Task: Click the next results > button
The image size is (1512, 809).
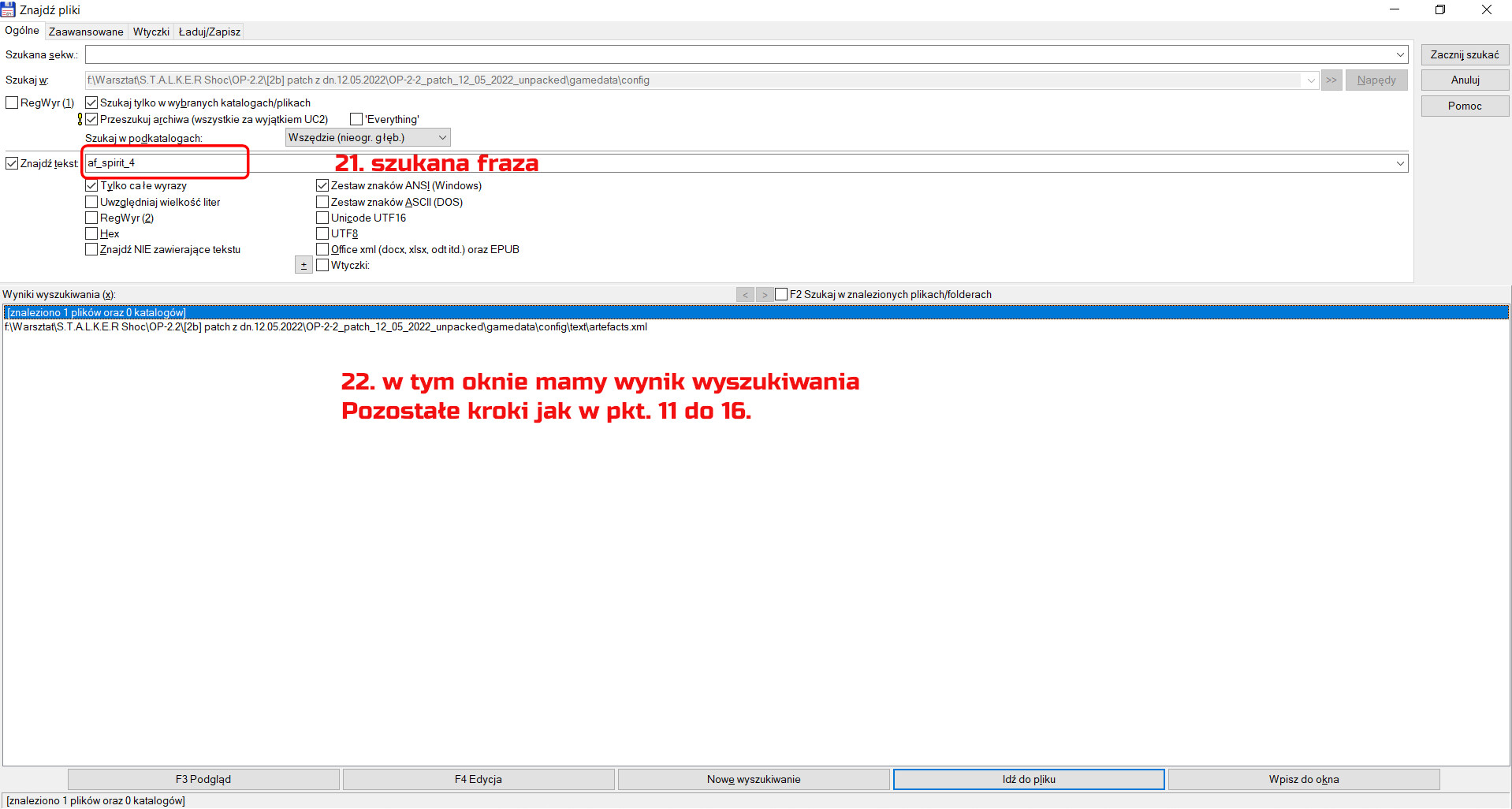Action: pyautogui.click(x=765, y=294)
